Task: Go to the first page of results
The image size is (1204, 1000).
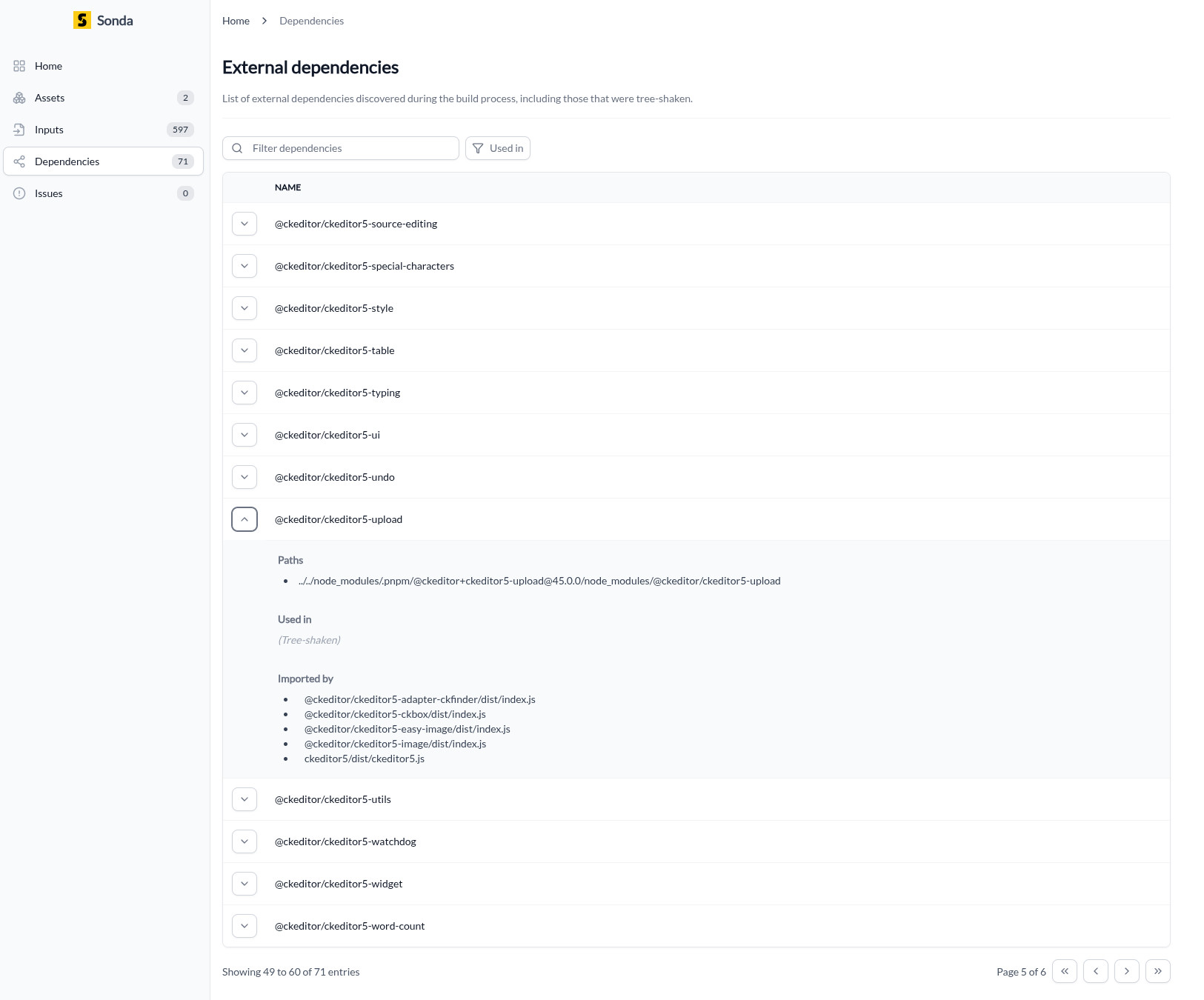Action: tap(1065, 971)
